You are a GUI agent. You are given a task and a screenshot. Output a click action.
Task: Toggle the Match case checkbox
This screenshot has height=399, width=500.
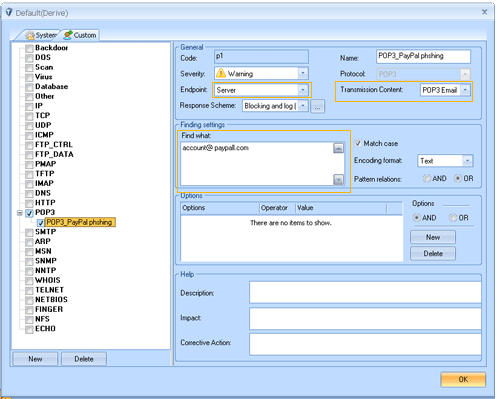pyautogui.click(x=358, y=143)
